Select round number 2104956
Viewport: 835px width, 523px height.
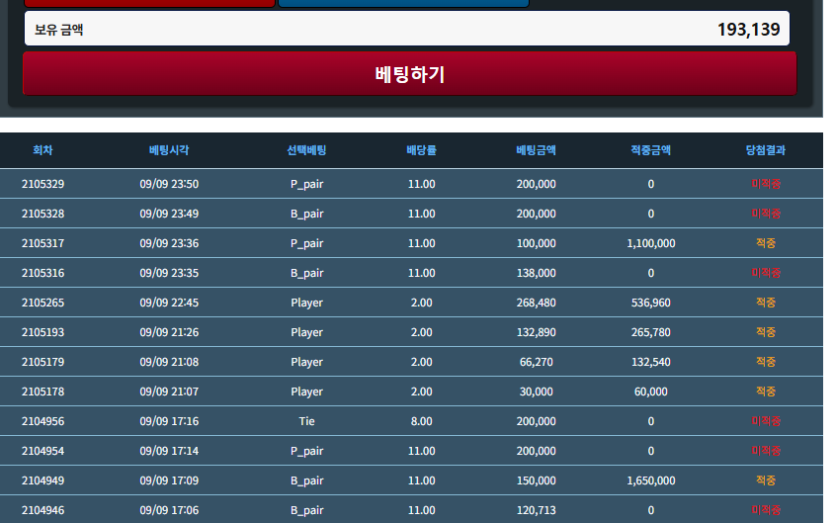(43, 421)
